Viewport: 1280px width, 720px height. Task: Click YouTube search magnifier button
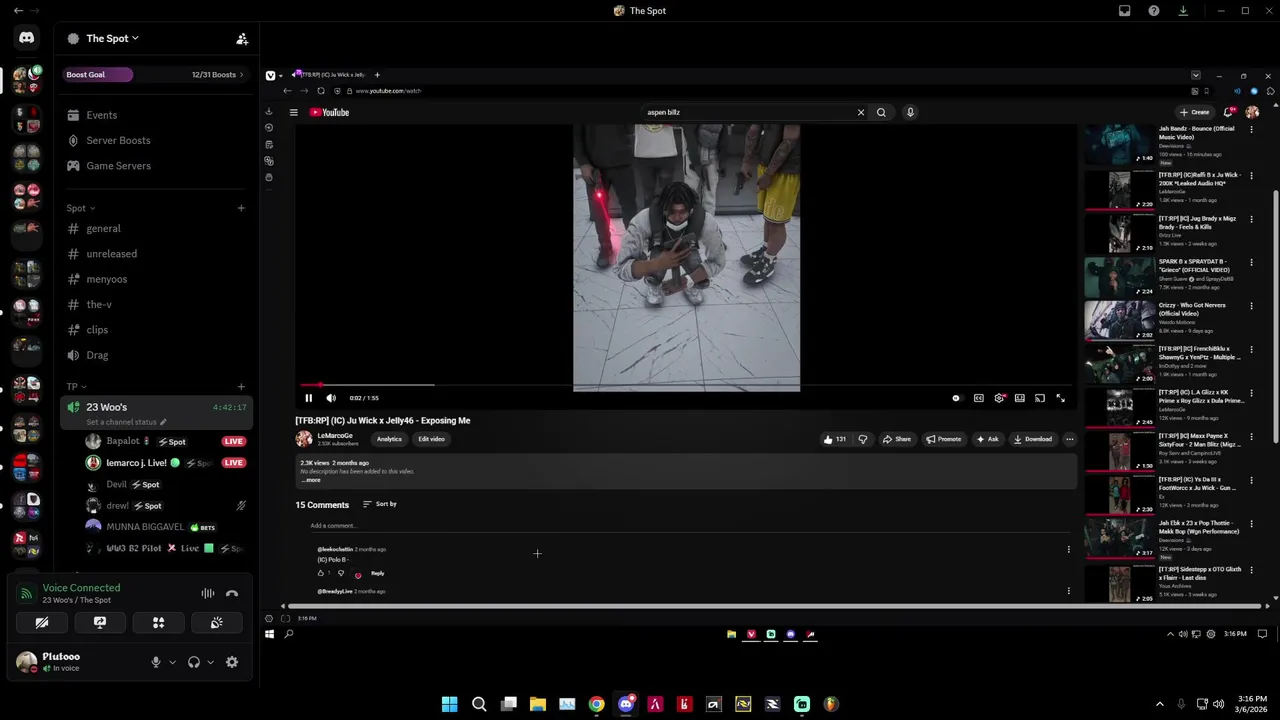(x=881, y=112)
